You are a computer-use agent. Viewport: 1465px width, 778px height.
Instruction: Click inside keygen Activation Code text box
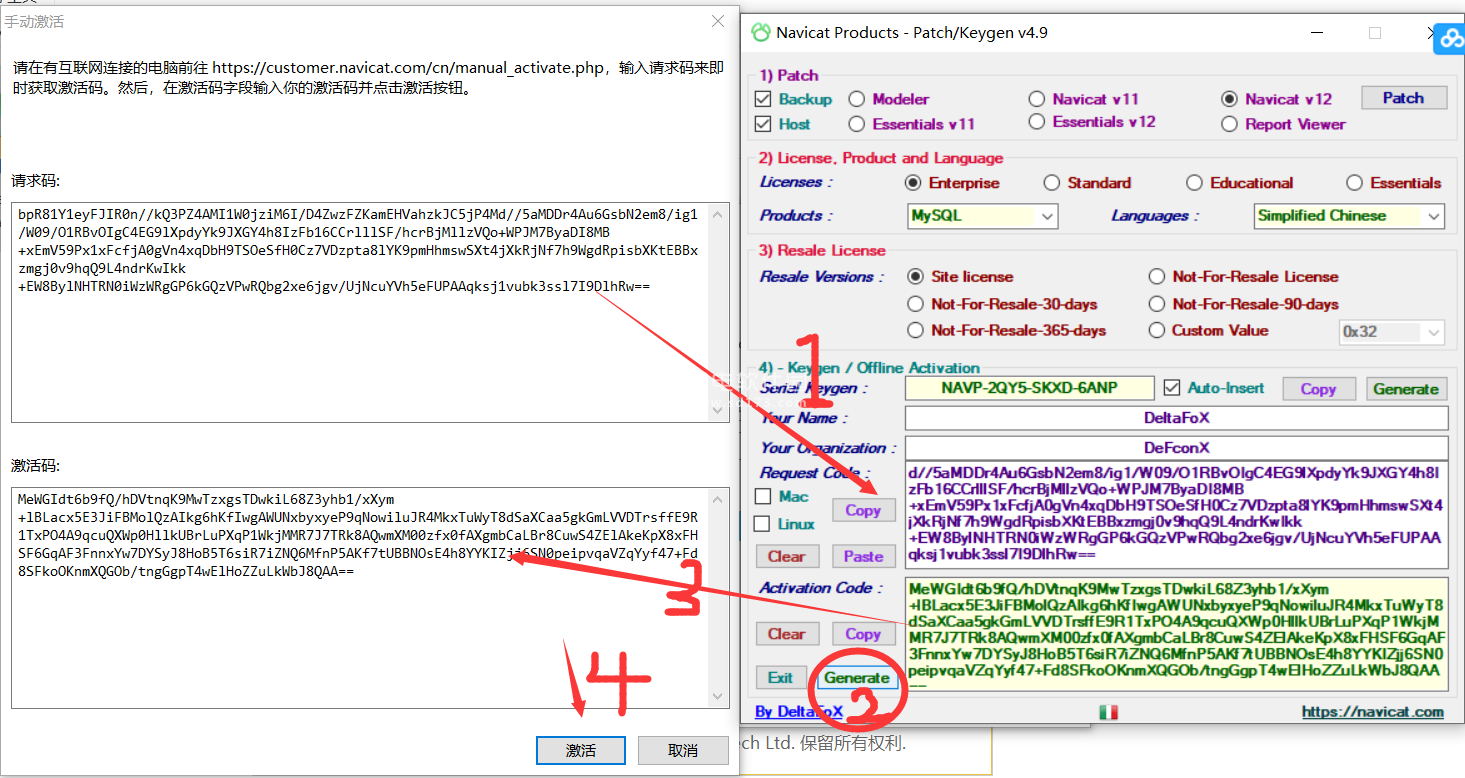1176,634
